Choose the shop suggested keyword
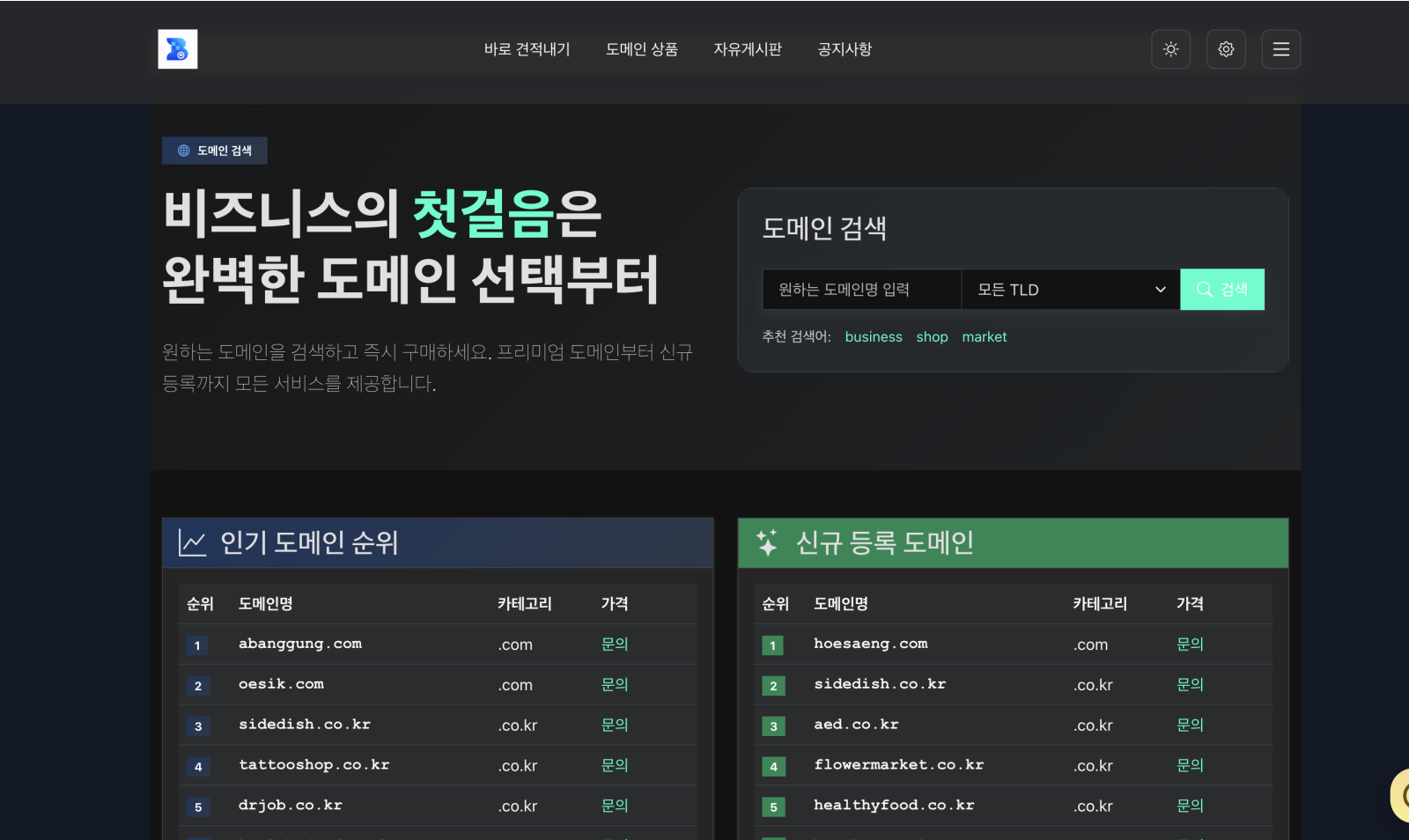This screenshot has width=1409, height=840. coord(932,337)
